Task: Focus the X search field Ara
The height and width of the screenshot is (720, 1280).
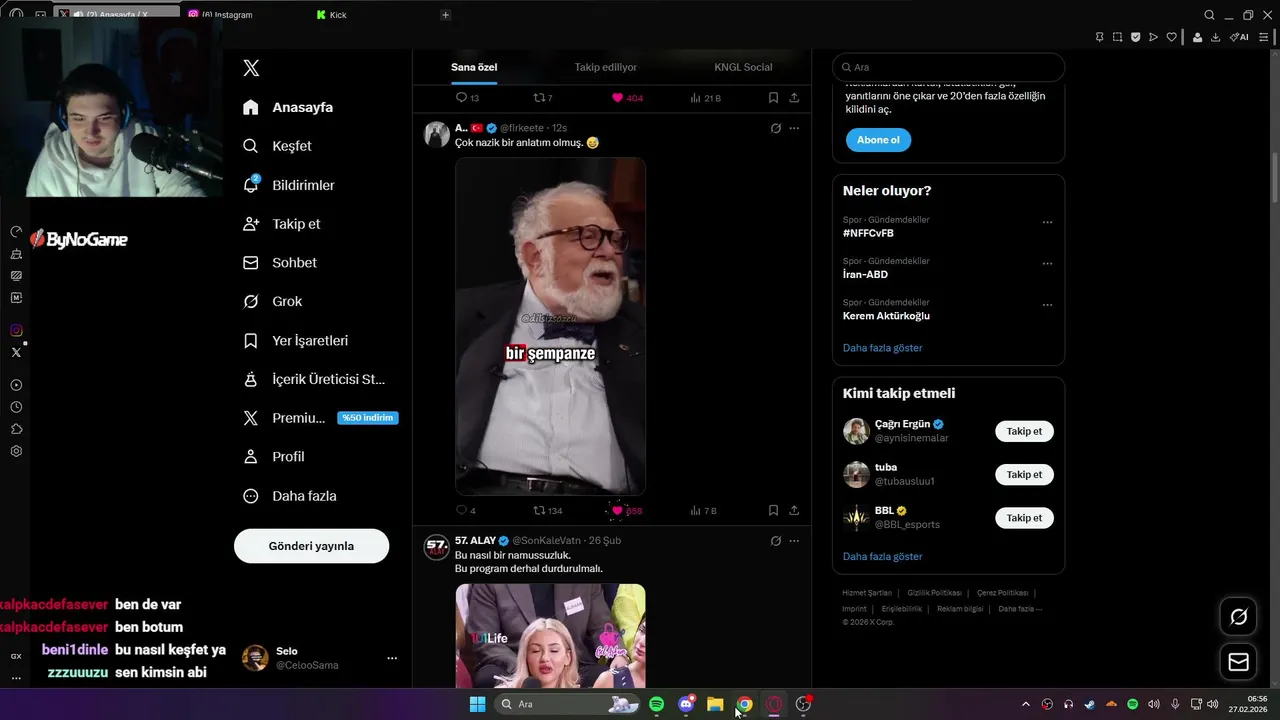Action: [x=948, y=67]
